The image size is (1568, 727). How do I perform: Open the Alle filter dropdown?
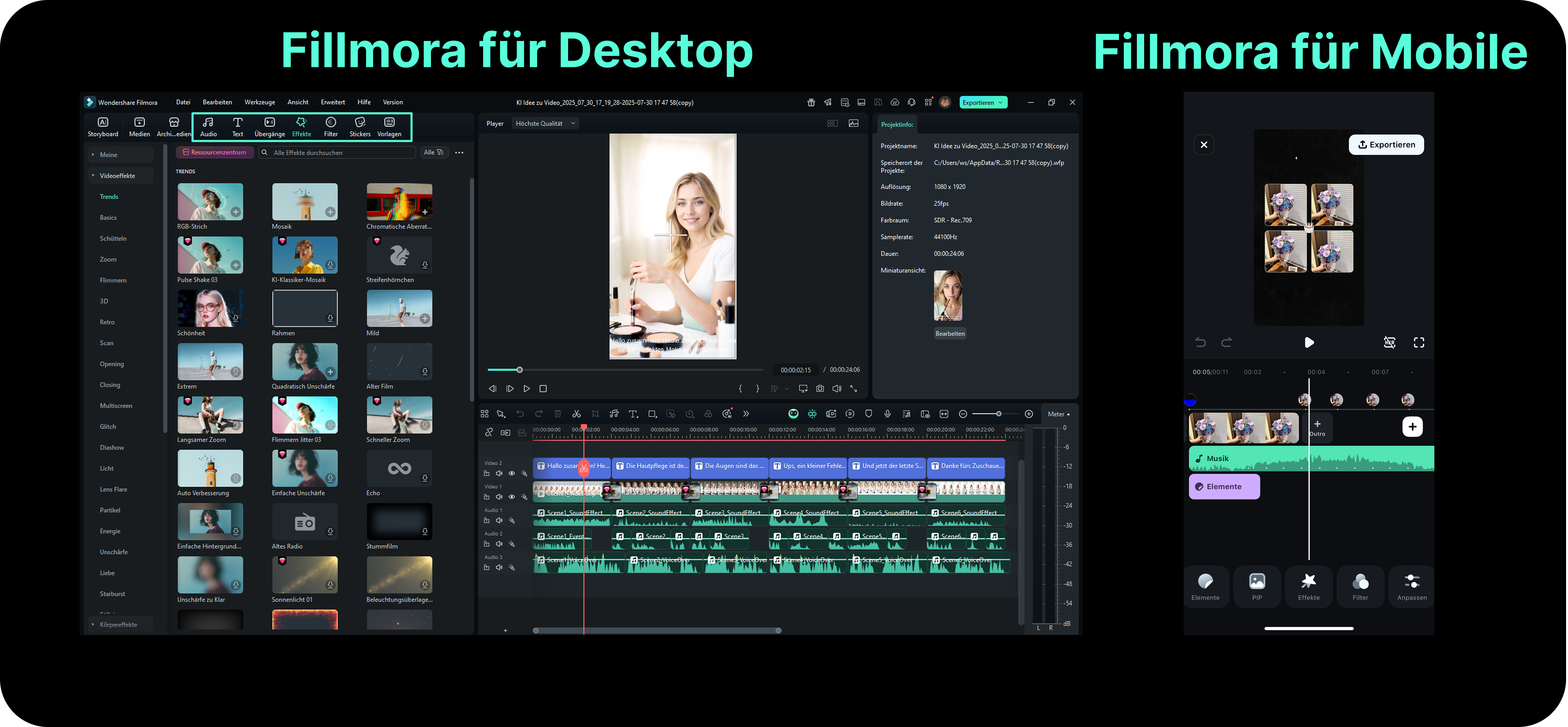(434, 152)
